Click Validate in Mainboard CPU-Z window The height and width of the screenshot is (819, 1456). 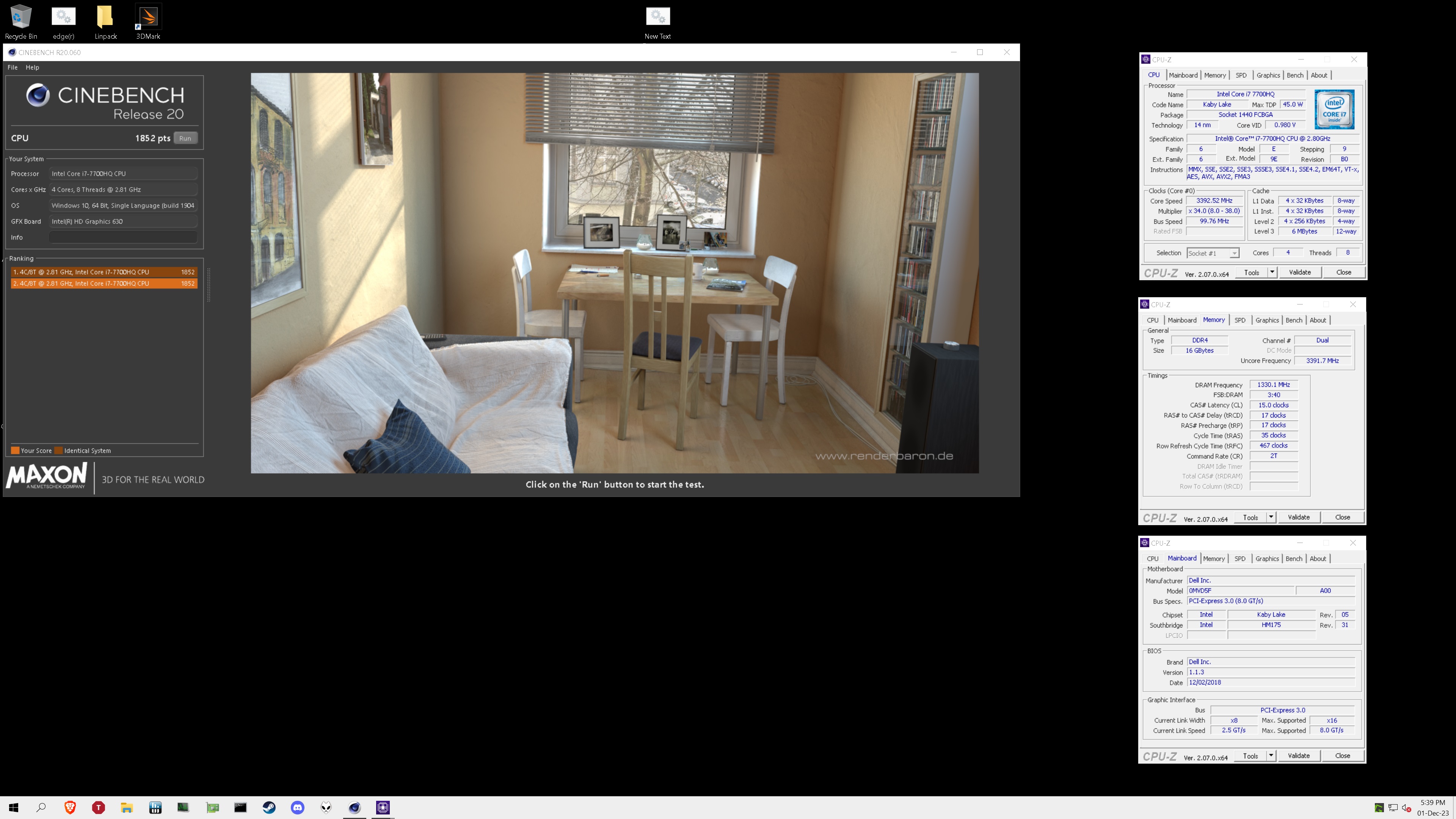(x=1298, y=756)
